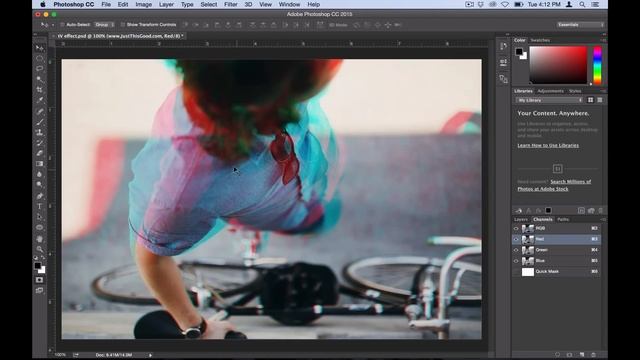Toggle visibility of the Blue channel
640x360 pixels.
tap(516, 261)
